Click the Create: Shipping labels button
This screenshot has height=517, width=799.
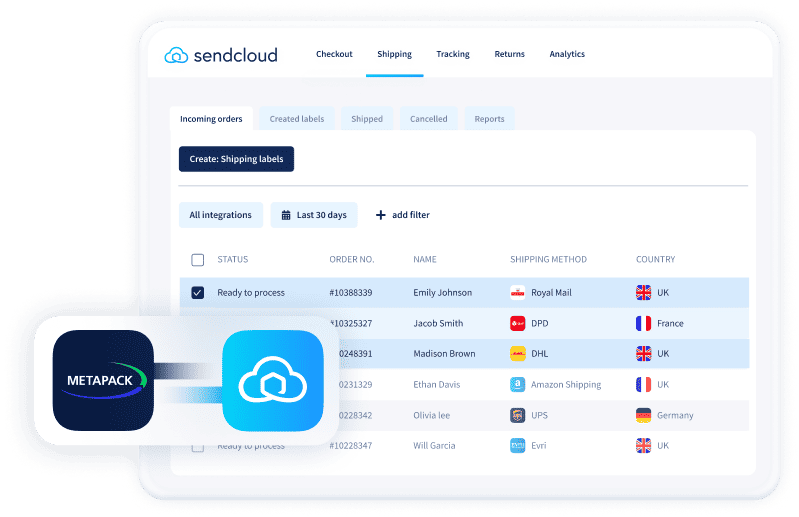[236, 159]
